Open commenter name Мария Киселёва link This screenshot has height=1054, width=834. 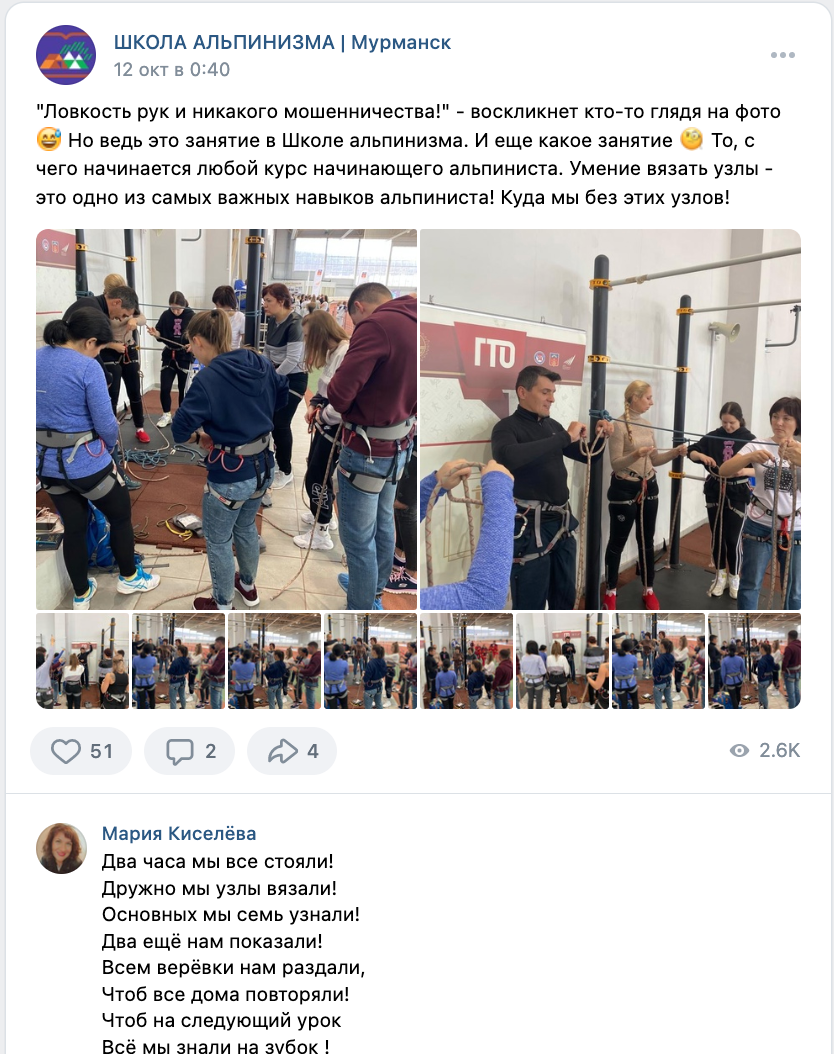coord(179,834)
